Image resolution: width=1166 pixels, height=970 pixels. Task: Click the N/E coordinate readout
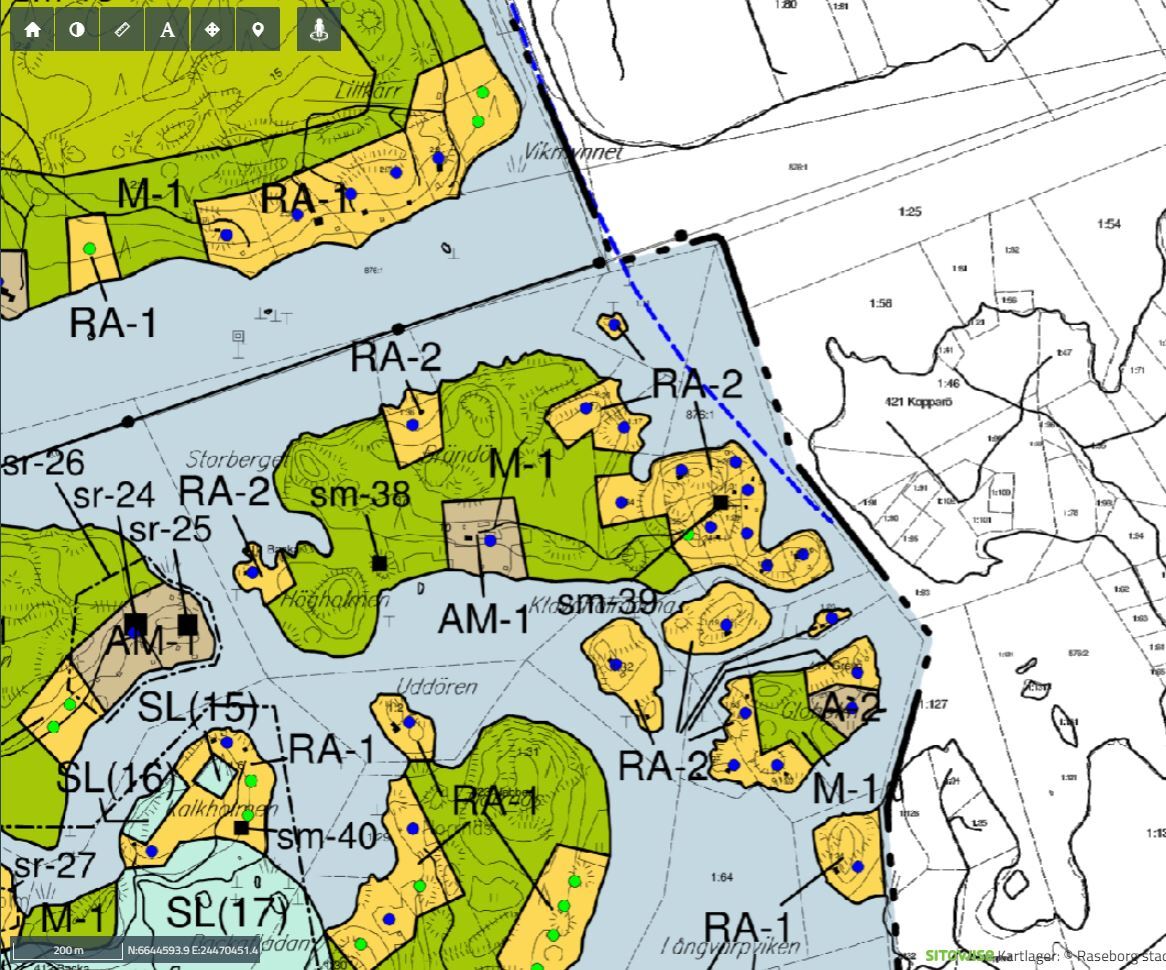coord(193,949)
